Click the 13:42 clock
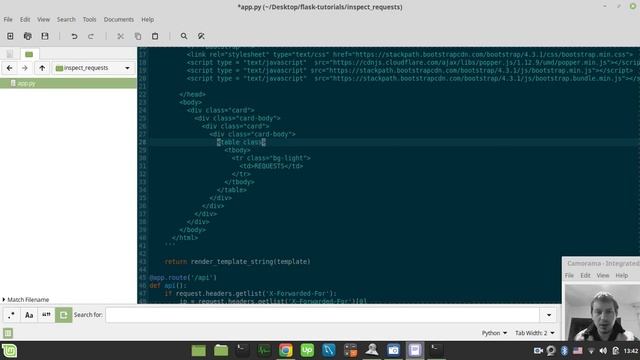 tap(631, 351)
